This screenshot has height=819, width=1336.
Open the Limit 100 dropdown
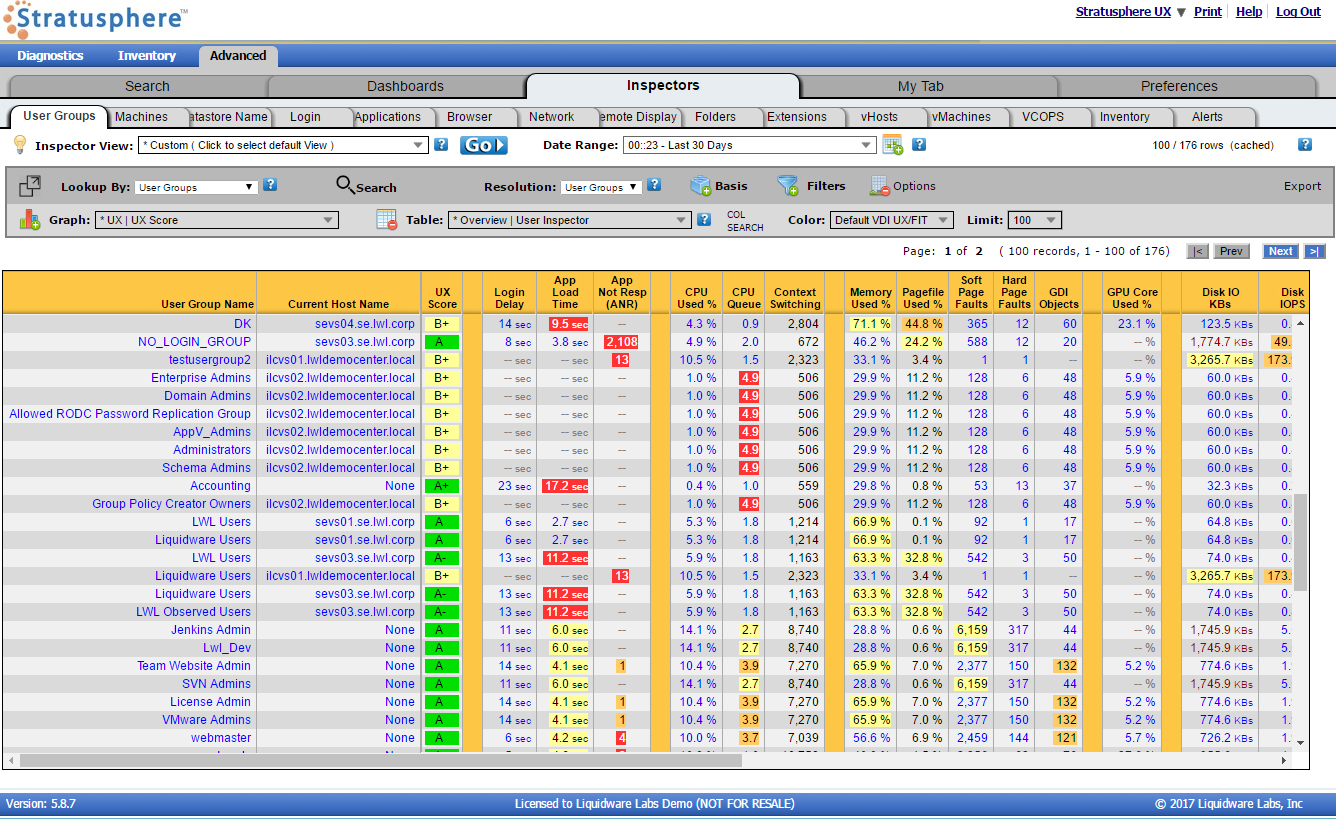pos(1036,220)
